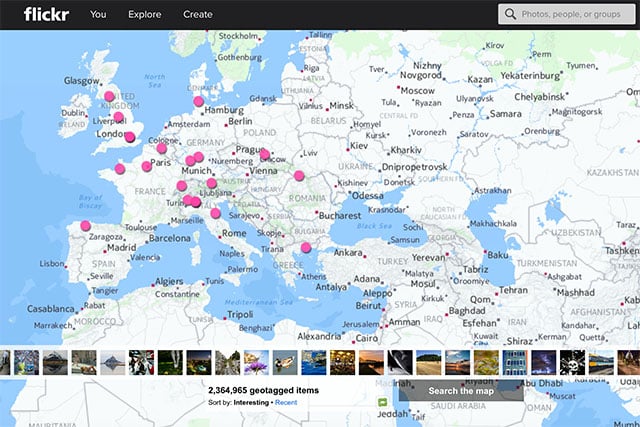Click the Flickr logo
The height and width of the screenshot is (427, 640).
pyautogui.click(x=45, y=14)
